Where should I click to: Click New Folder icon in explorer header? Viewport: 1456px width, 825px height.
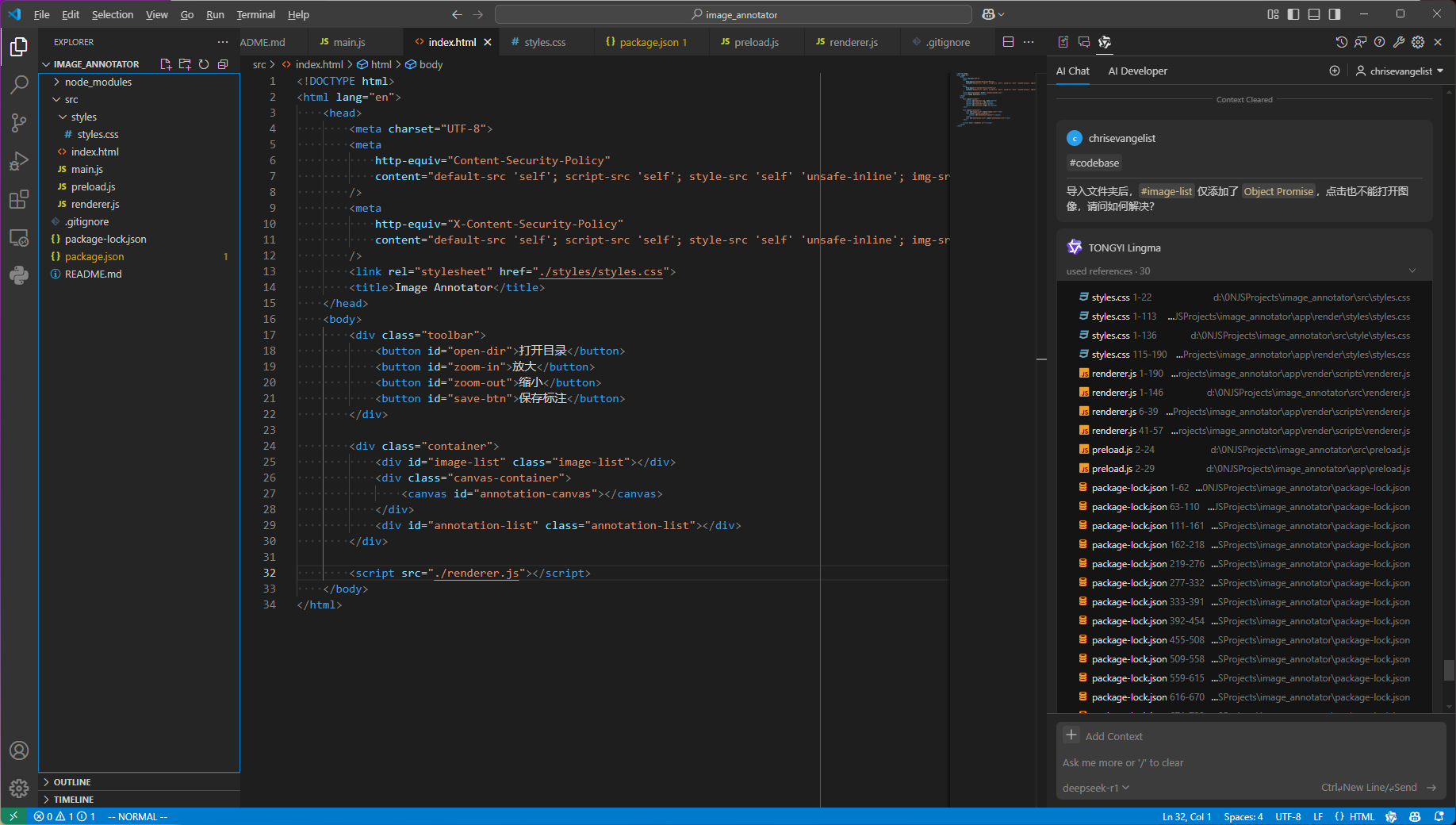[185, 64]
